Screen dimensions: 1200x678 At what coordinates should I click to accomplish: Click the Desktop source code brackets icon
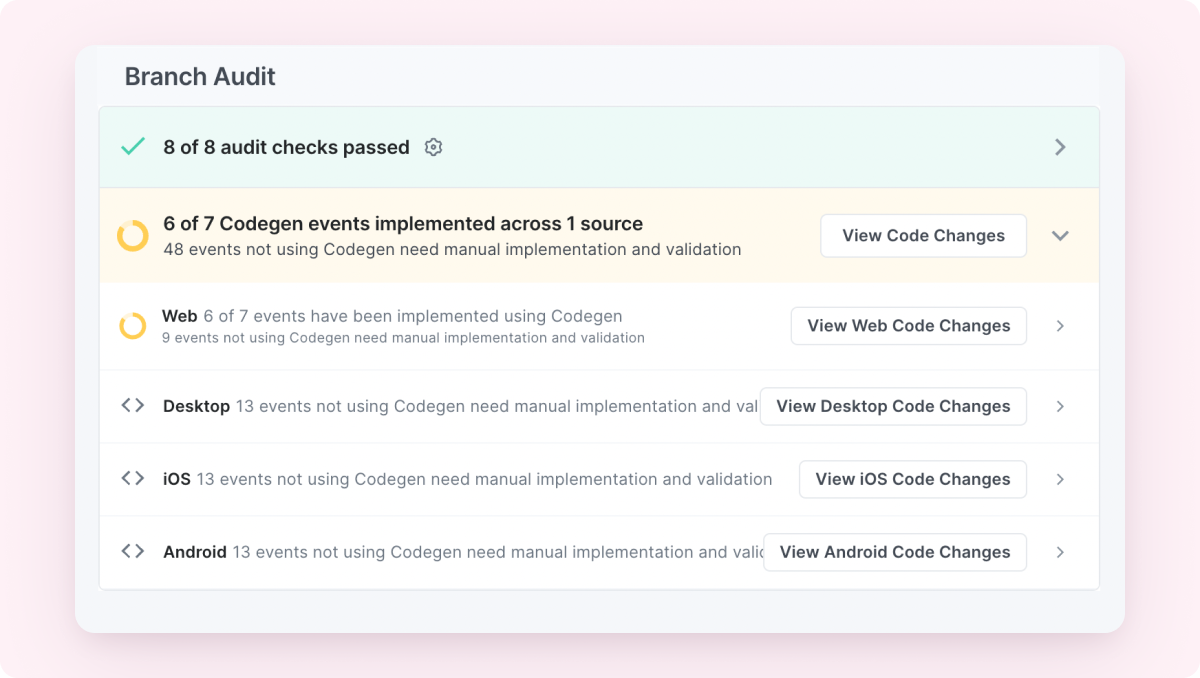click(x=133, y=406)
